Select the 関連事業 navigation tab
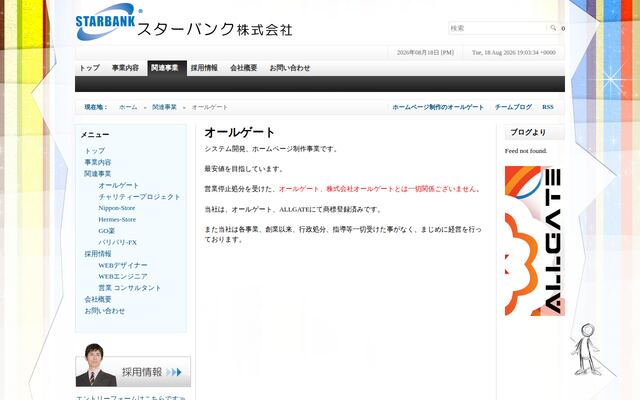640x400 pixels. point(165,68)
